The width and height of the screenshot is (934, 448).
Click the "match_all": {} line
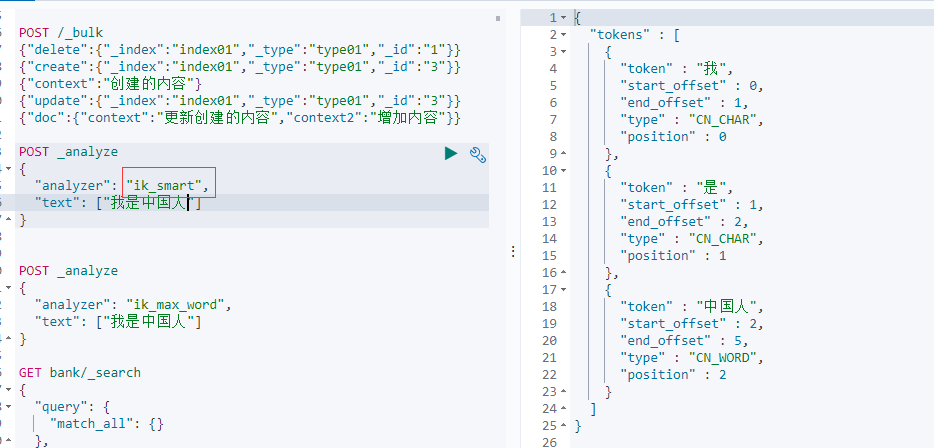(x=106, y=424)
